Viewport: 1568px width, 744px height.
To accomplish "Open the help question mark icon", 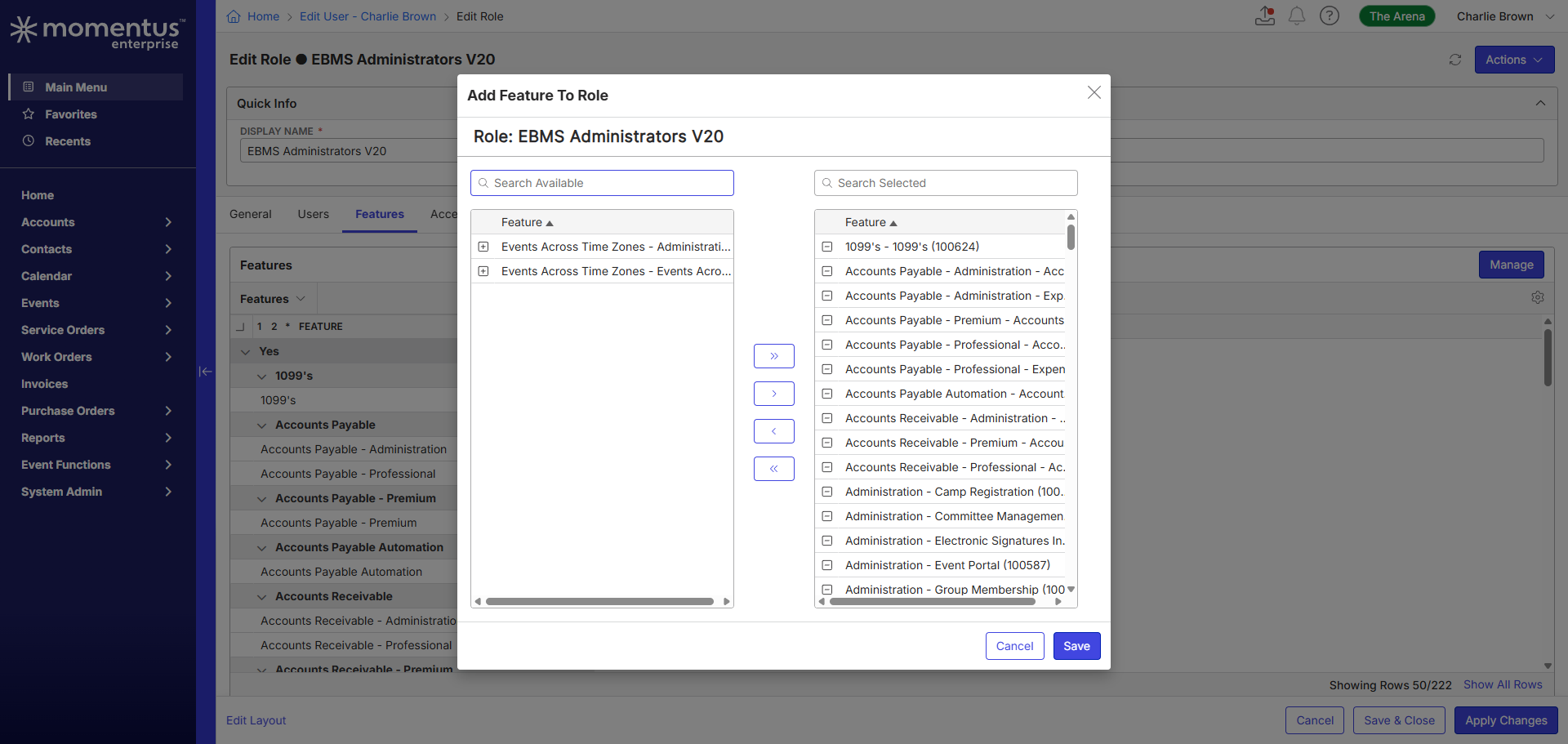I will click(1330, 16).
